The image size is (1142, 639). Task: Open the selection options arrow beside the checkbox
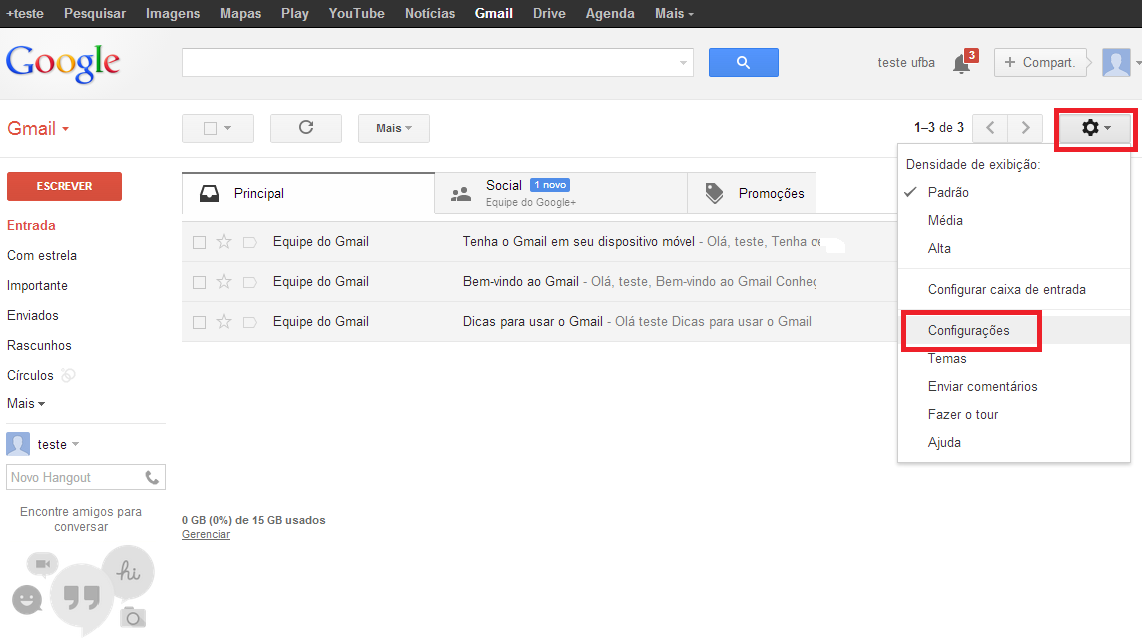[x=228, y=128]
